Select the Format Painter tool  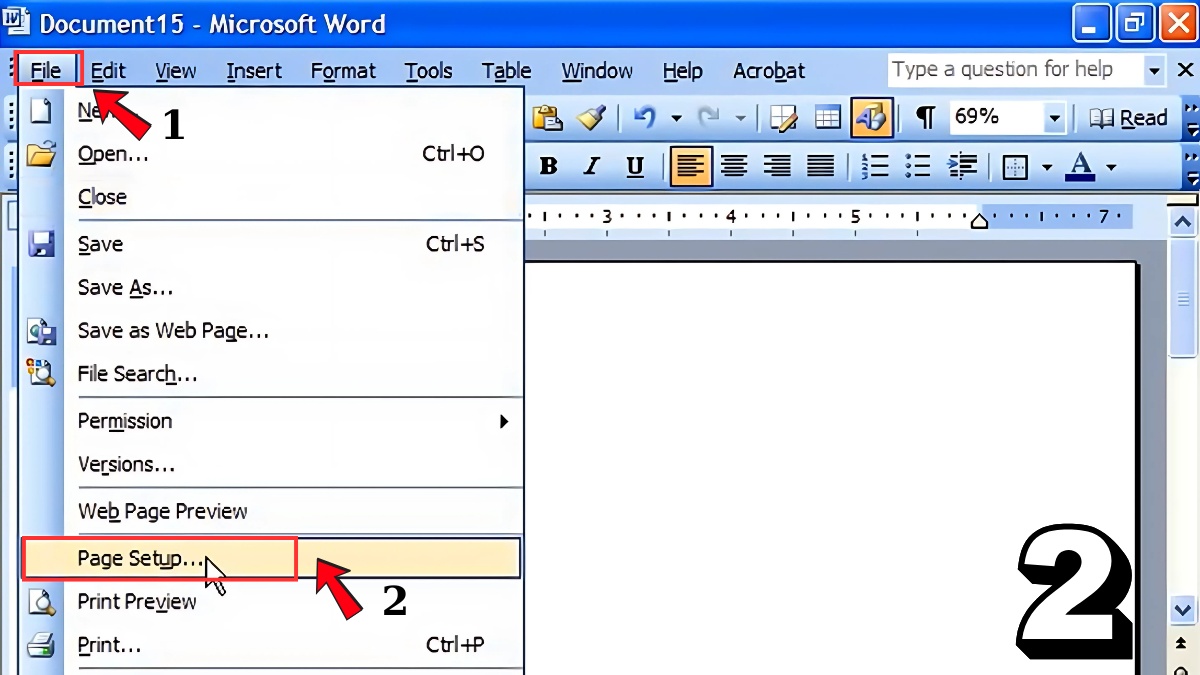[592, 117]
